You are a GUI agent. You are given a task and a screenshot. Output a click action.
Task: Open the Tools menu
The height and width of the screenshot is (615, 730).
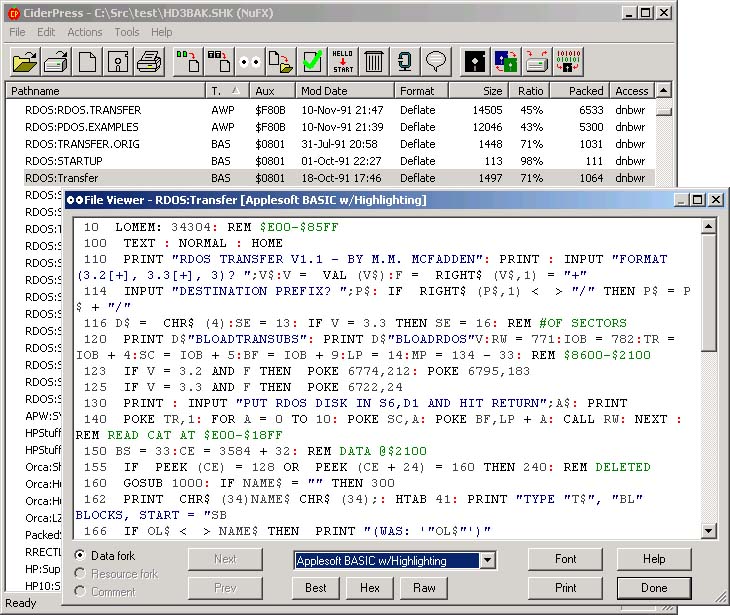point(127,32)
